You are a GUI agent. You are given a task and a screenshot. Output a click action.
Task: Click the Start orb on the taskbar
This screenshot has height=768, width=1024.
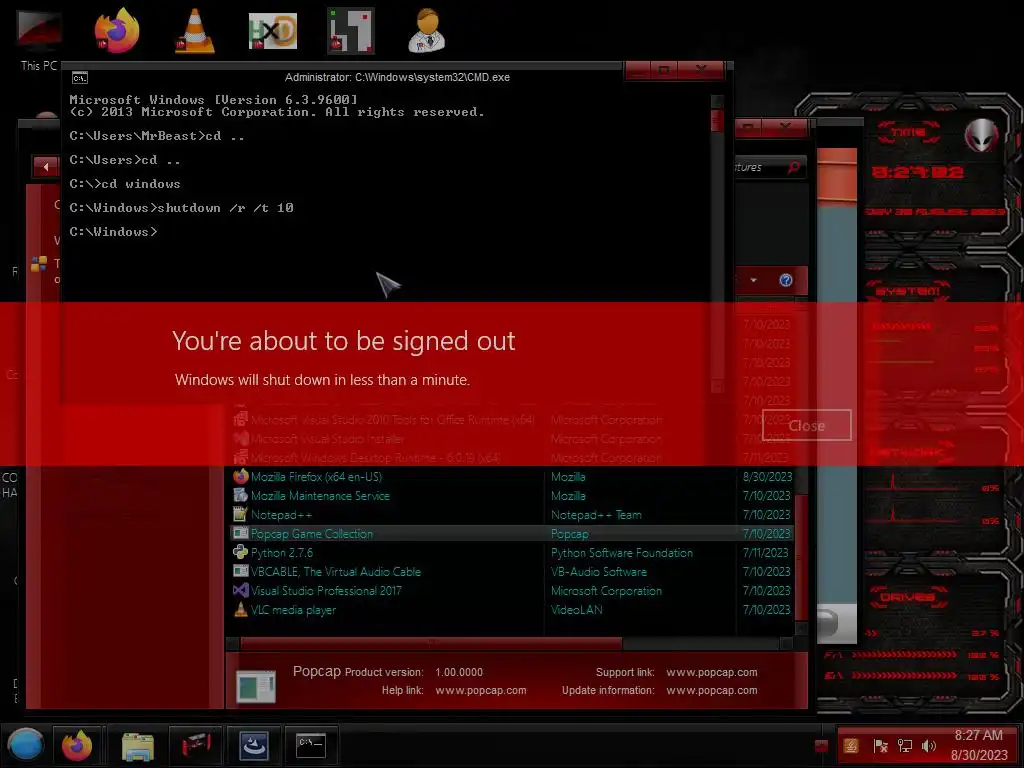(x=25, y=744)
